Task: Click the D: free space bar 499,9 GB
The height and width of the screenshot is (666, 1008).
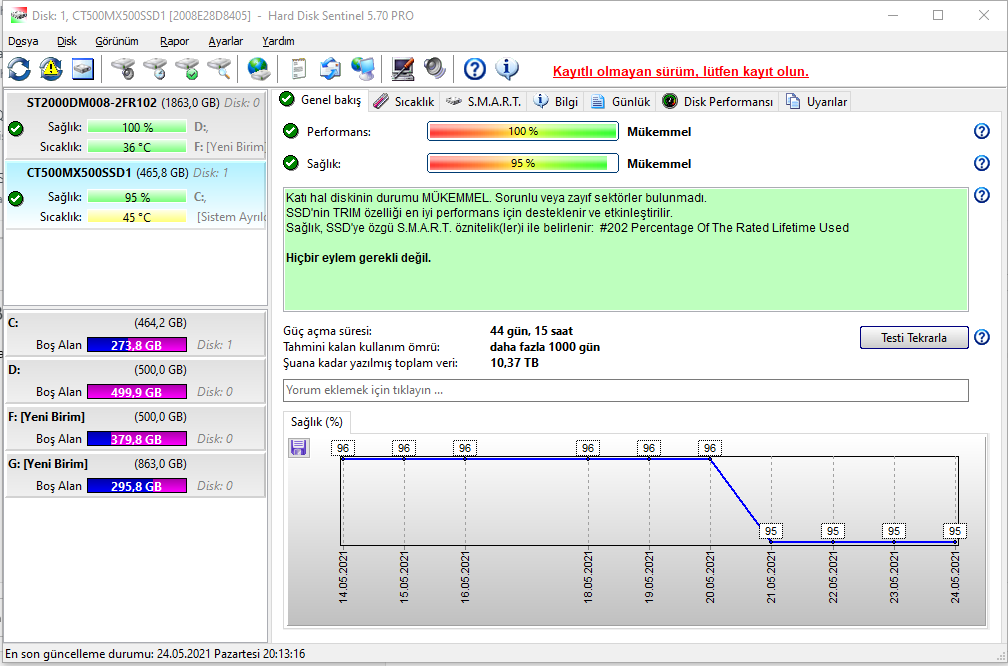Action: point(137,392)
